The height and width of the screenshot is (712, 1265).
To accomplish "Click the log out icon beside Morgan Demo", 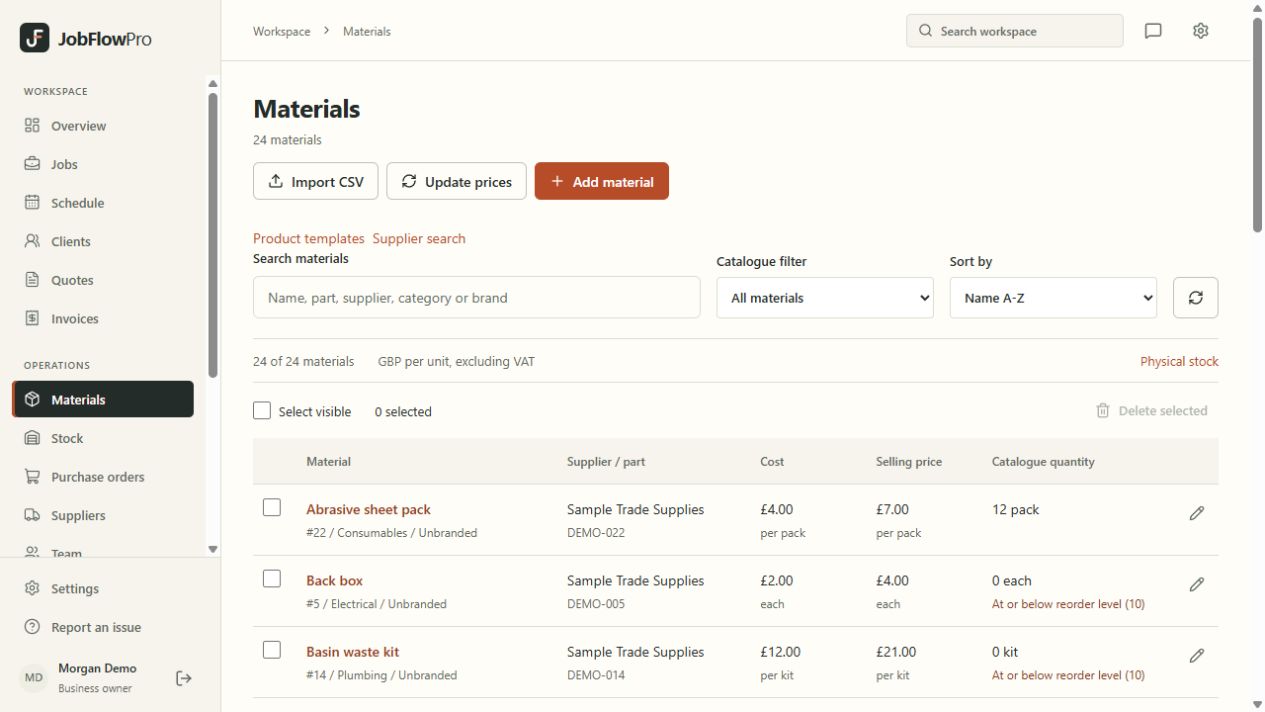I will [184, 678].
